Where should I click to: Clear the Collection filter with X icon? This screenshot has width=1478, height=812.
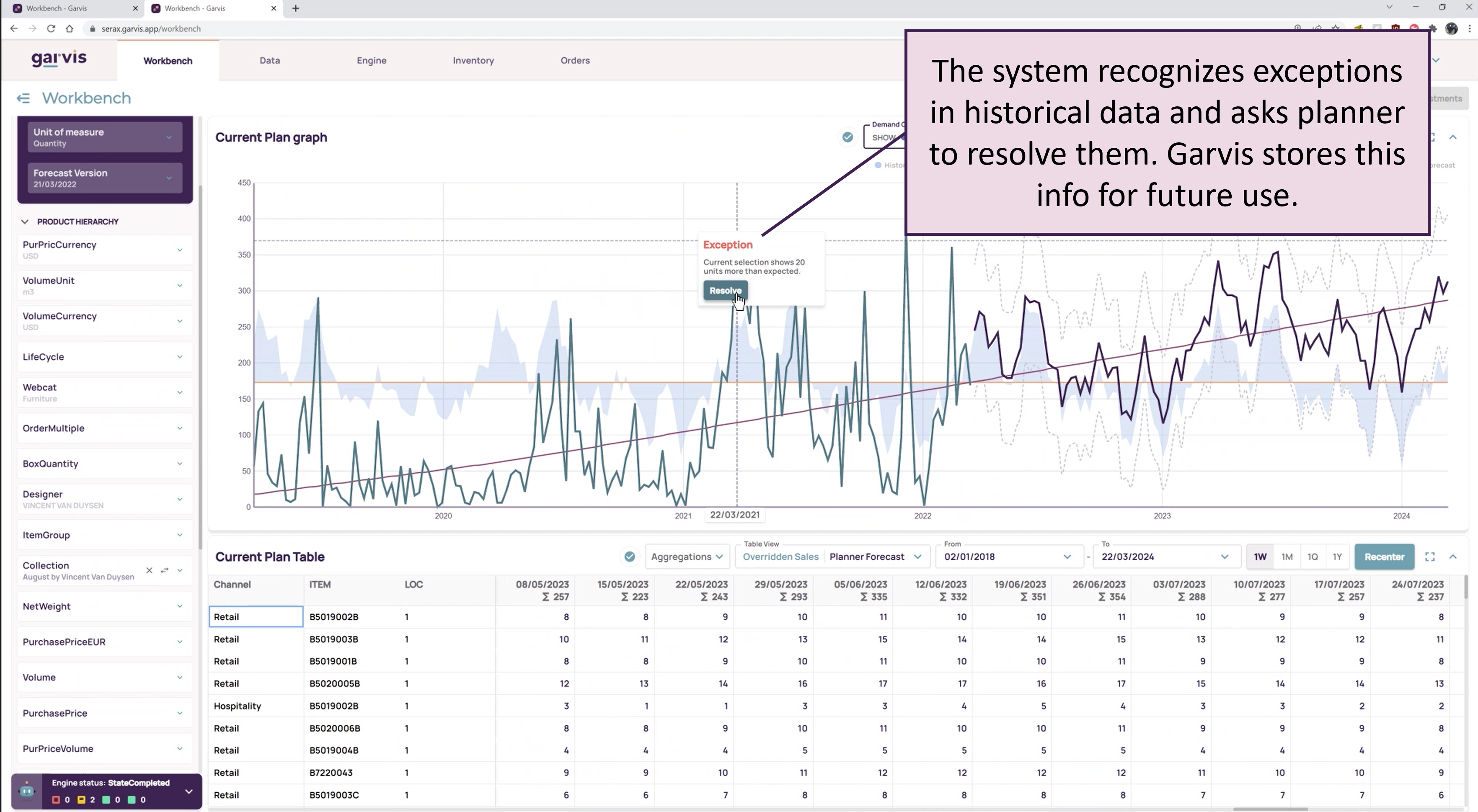149,570
